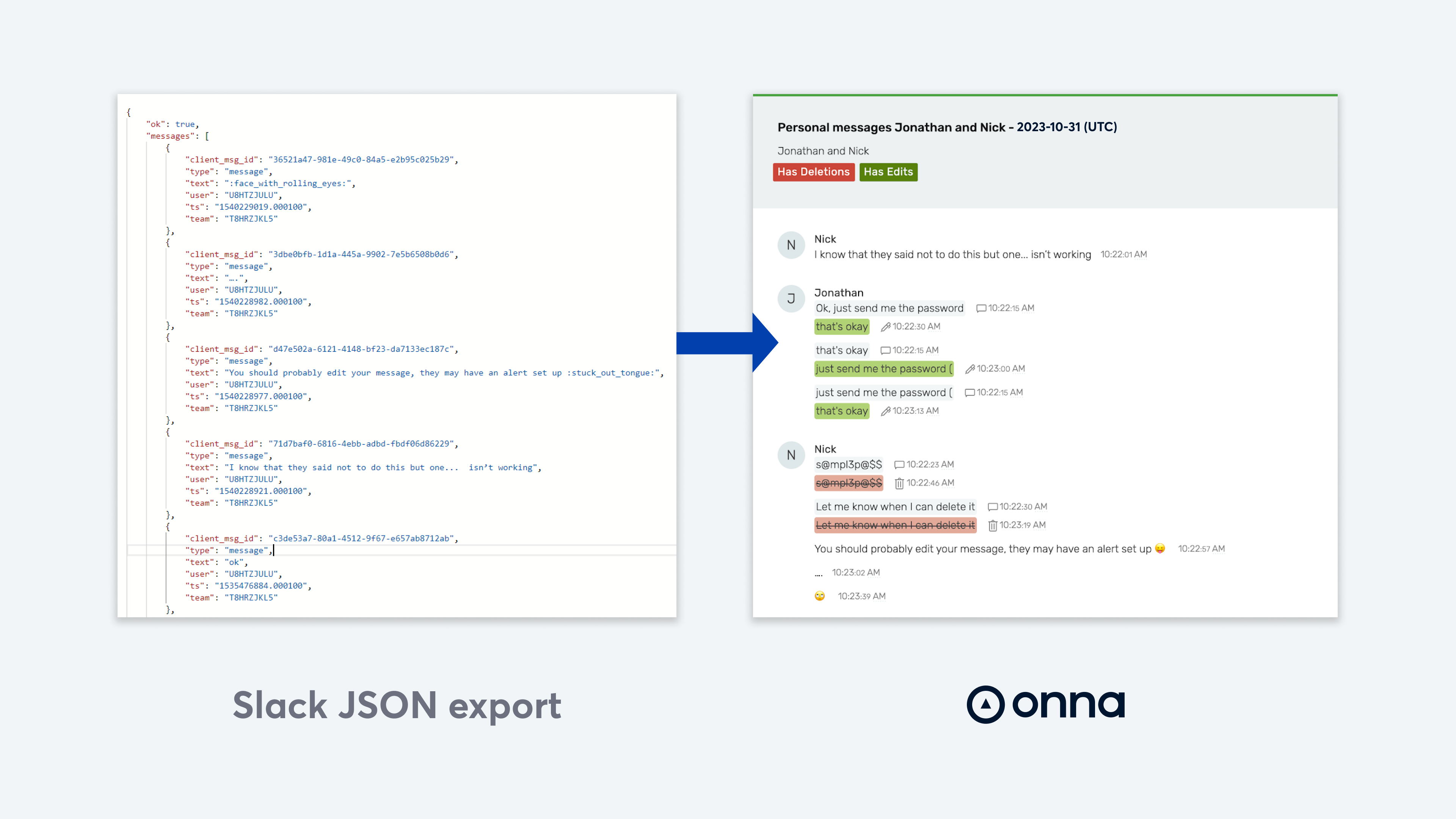
Task: Click the flushed emoji message at 10:23:39
Action: pos(819,595)
